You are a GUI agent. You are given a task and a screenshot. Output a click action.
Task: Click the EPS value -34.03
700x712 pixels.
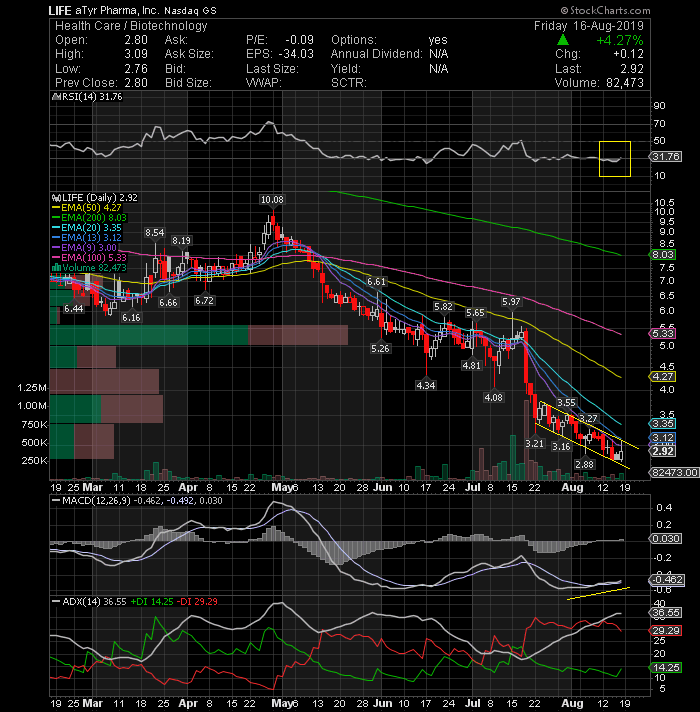[x=296, y=54]
